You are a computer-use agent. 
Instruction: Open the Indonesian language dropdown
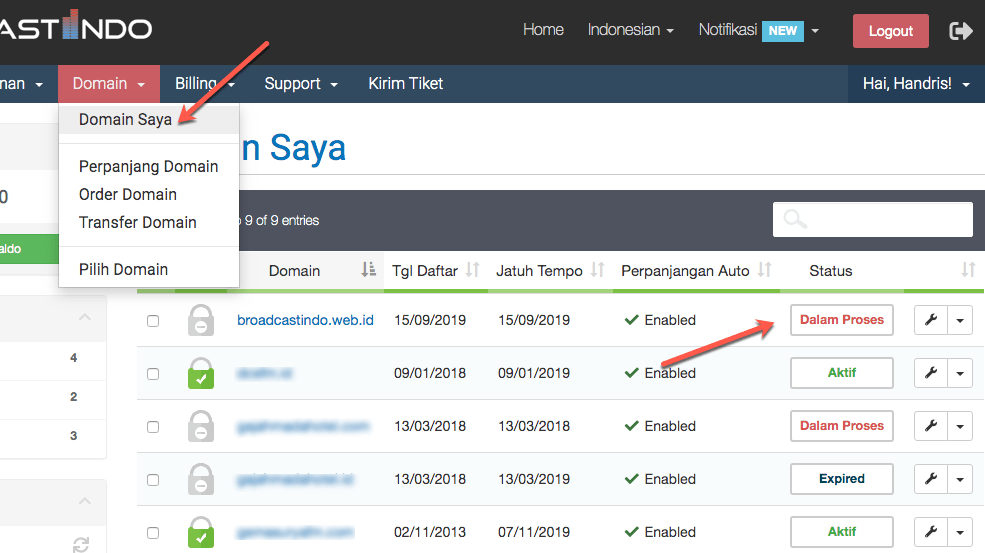click(x=630, y=30)
